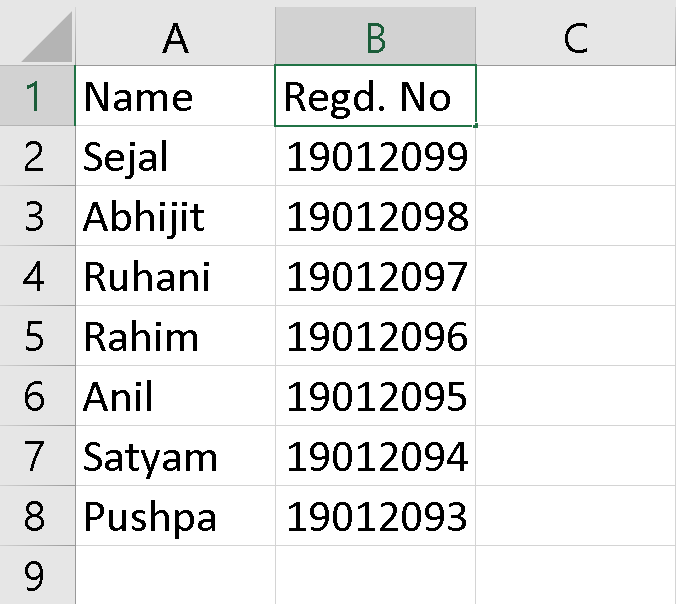
Task: Select column B header
Action: (x=376, y=36)
